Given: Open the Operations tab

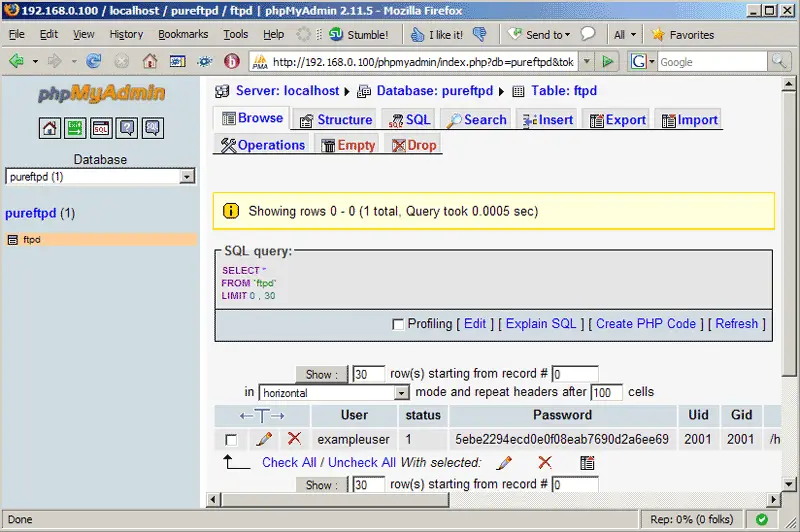Looking at the screenshot, I should [262, 145].
